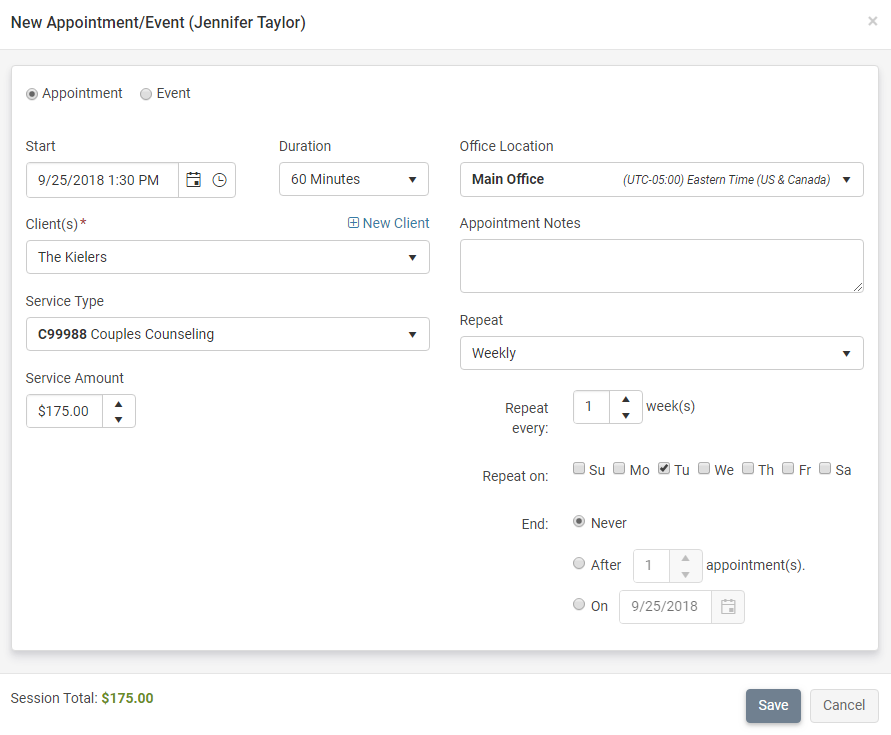Increase Repeat every weeks value

[x=625, y=399]
